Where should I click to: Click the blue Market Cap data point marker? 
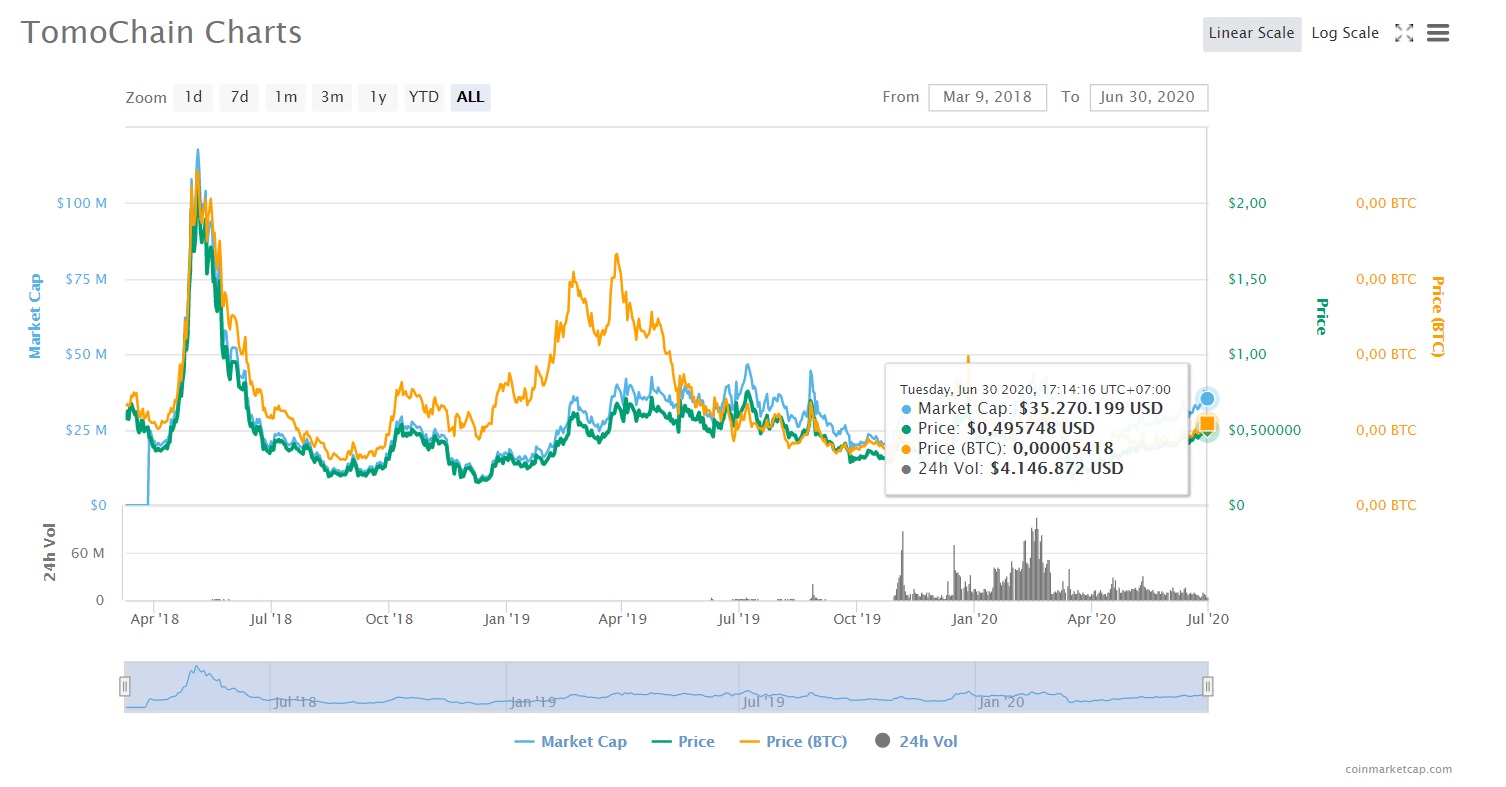(x=1207, y=399)
